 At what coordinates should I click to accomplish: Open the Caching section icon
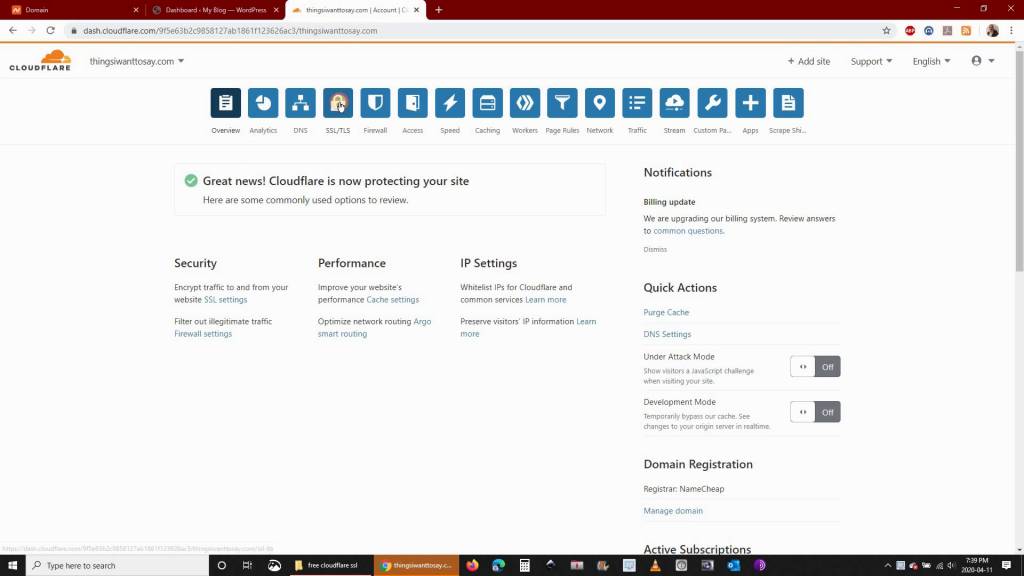[488, 103]
